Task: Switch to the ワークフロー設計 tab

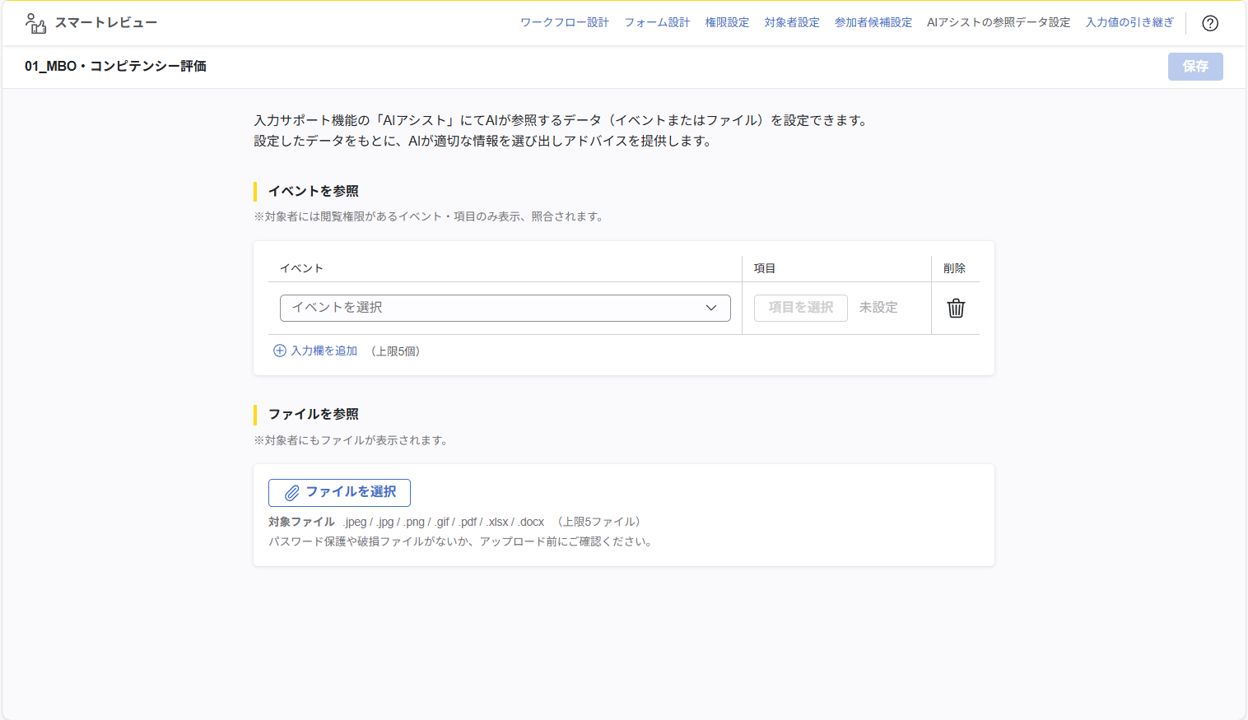Action: pyautogui.click(x=564, y=22)
